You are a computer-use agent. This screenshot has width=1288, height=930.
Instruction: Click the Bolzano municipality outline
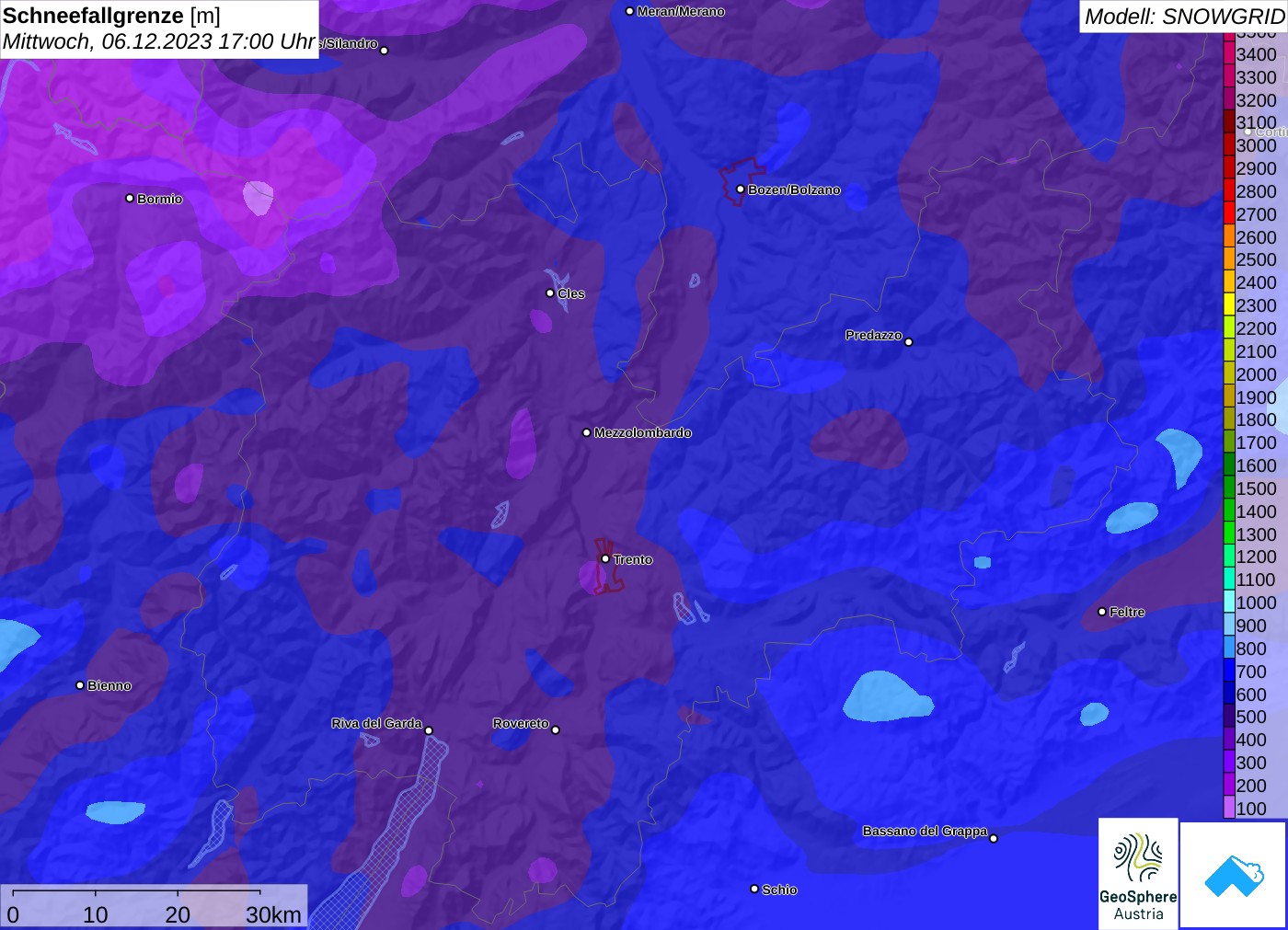[x=741, y=182]
